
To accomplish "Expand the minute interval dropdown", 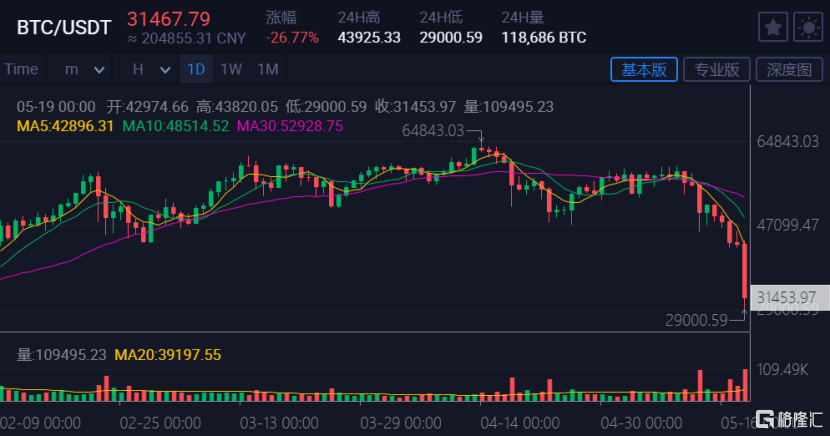I will pyautogui.click(x=84, y=69).
